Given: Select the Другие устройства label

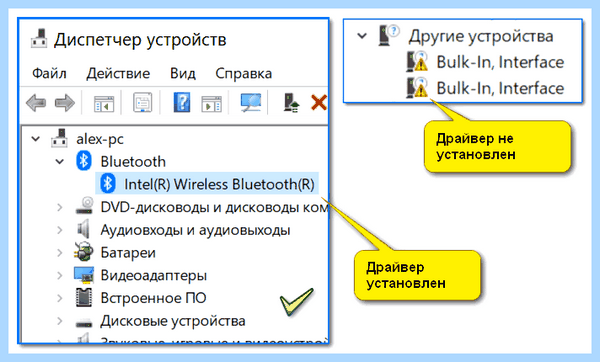Looking at the screenshot, I should point(481,36).
